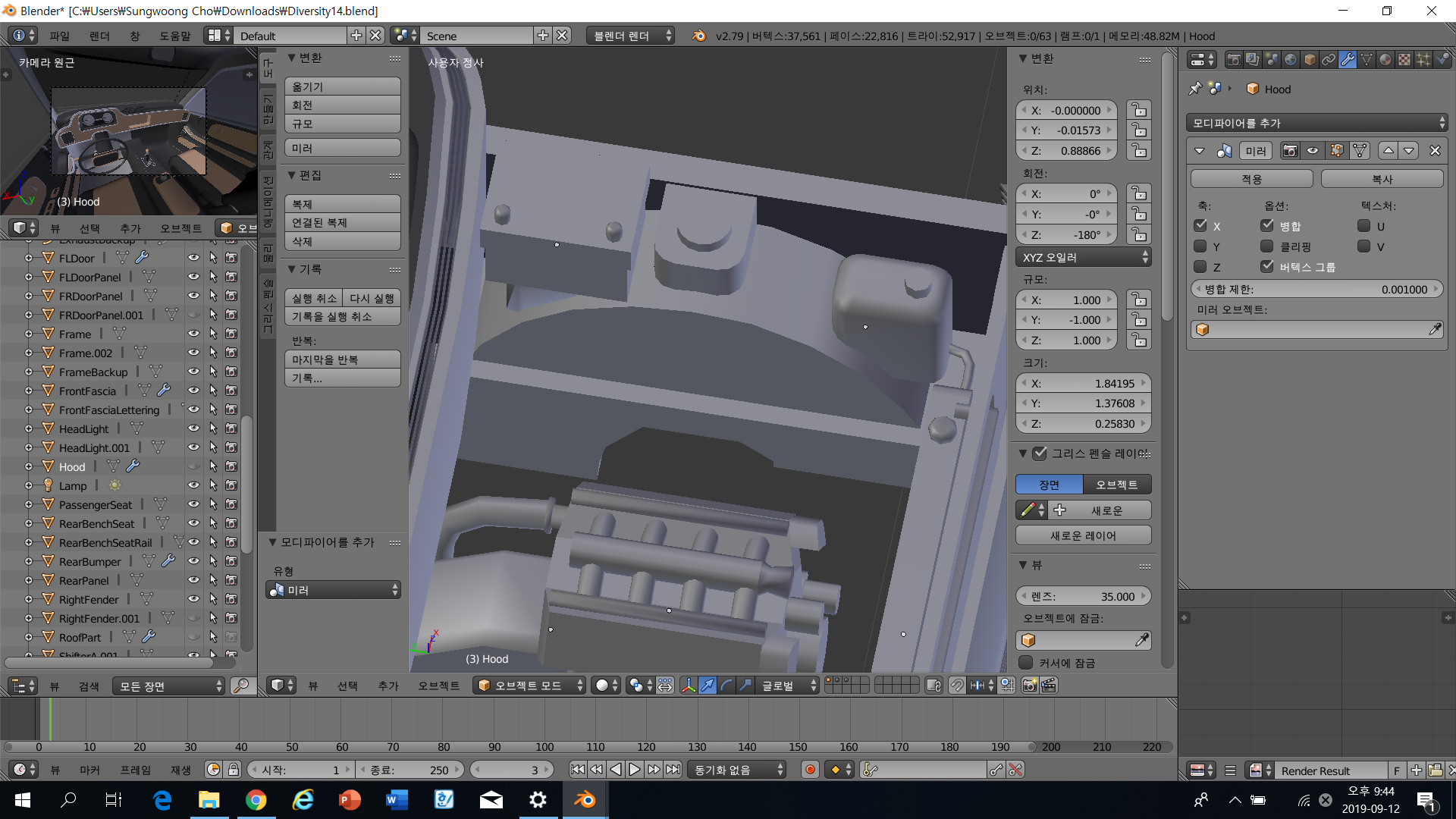Open the 모디파이어를 추가 dropdown in properties
The width and height of the screenshot is (1456, 819).
(x=1317, y=123)
